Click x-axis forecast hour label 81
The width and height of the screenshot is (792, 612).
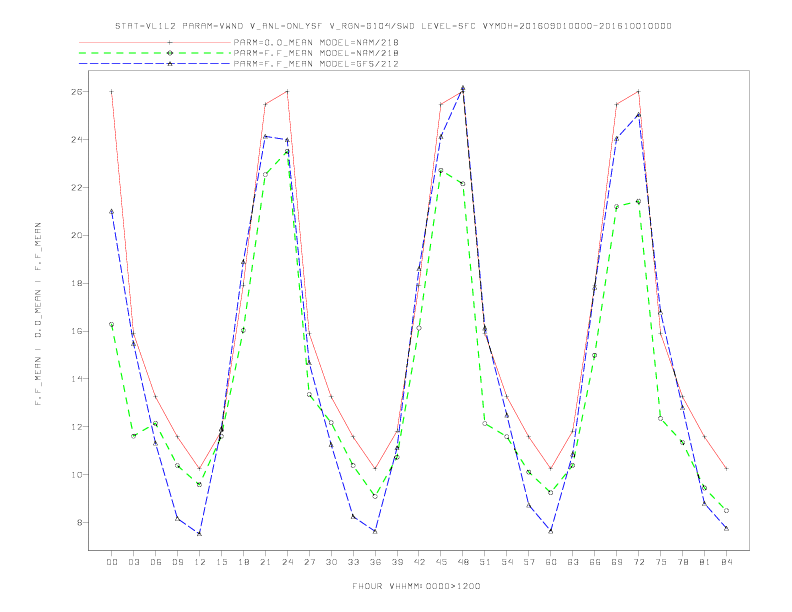point(705,562)
